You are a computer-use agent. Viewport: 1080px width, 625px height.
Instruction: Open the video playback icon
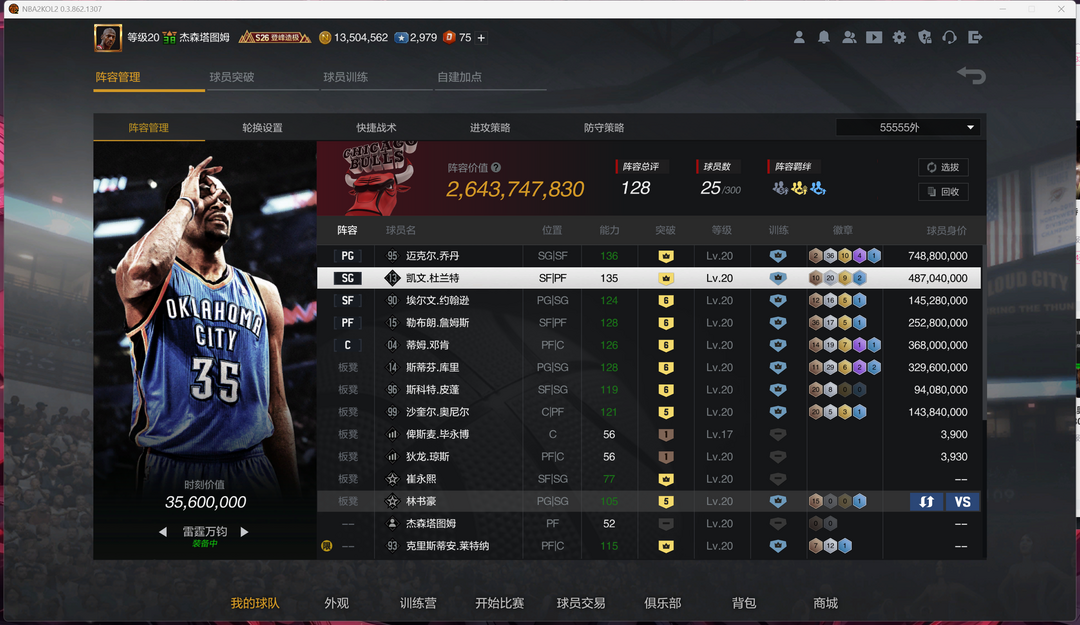(x=874, y=37)
